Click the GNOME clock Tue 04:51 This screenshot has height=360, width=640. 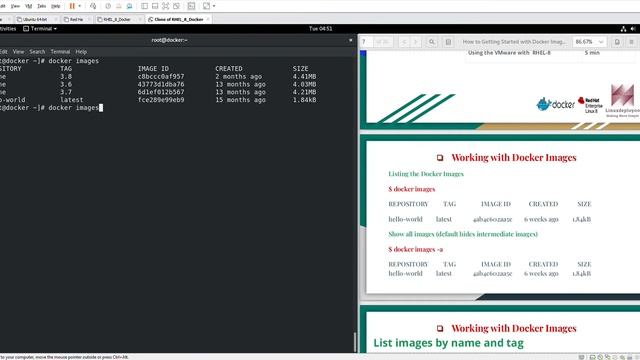[x=320, y=29]
